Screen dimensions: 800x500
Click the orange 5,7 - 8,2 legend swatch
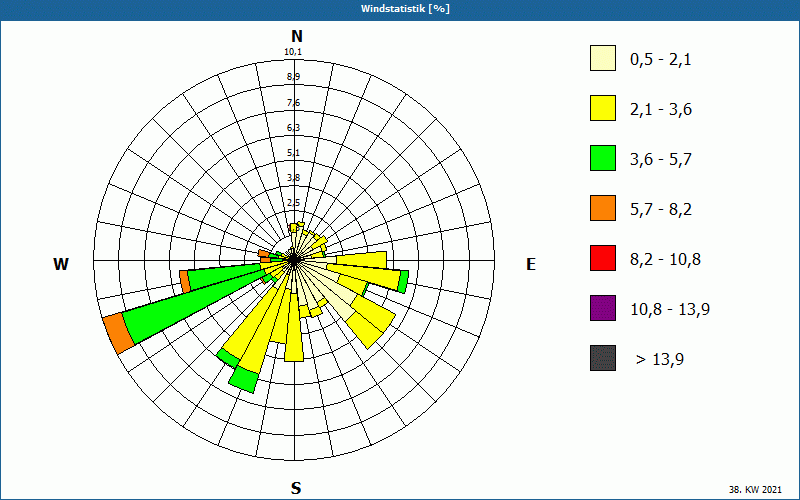coord(603,208)
